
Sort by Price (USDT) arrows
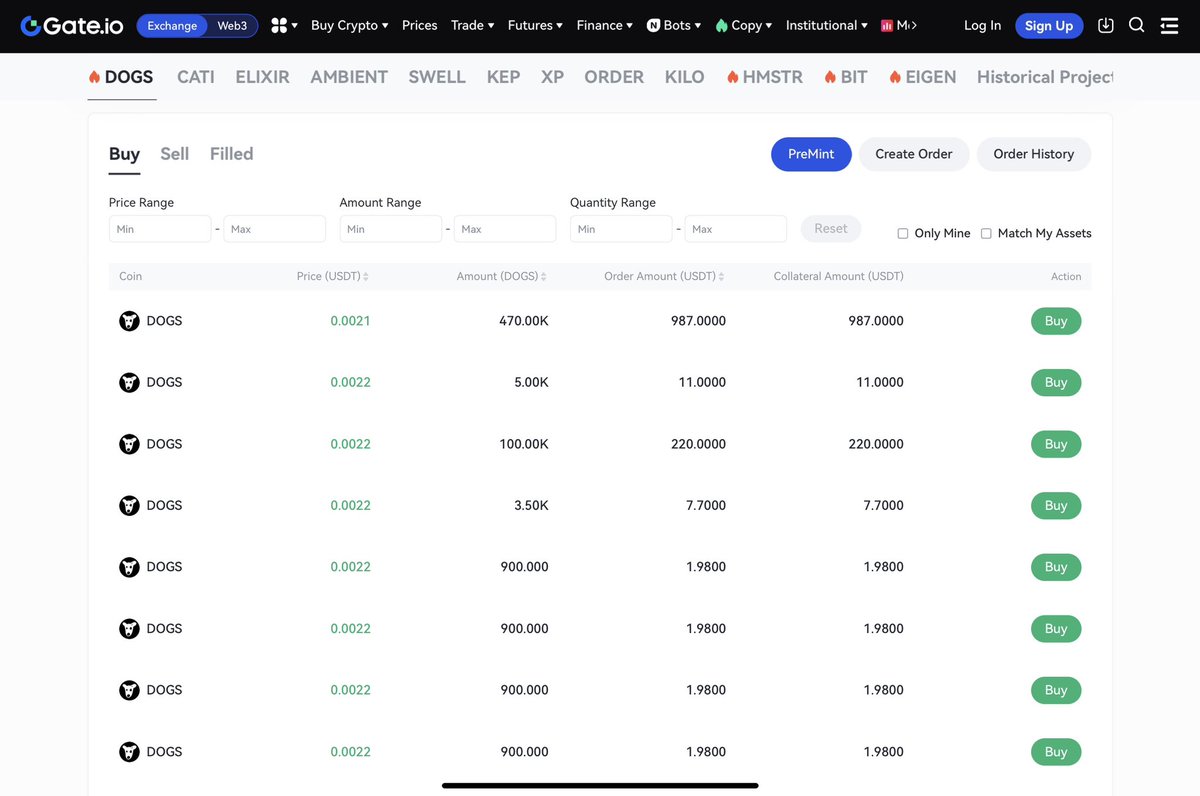366,277
